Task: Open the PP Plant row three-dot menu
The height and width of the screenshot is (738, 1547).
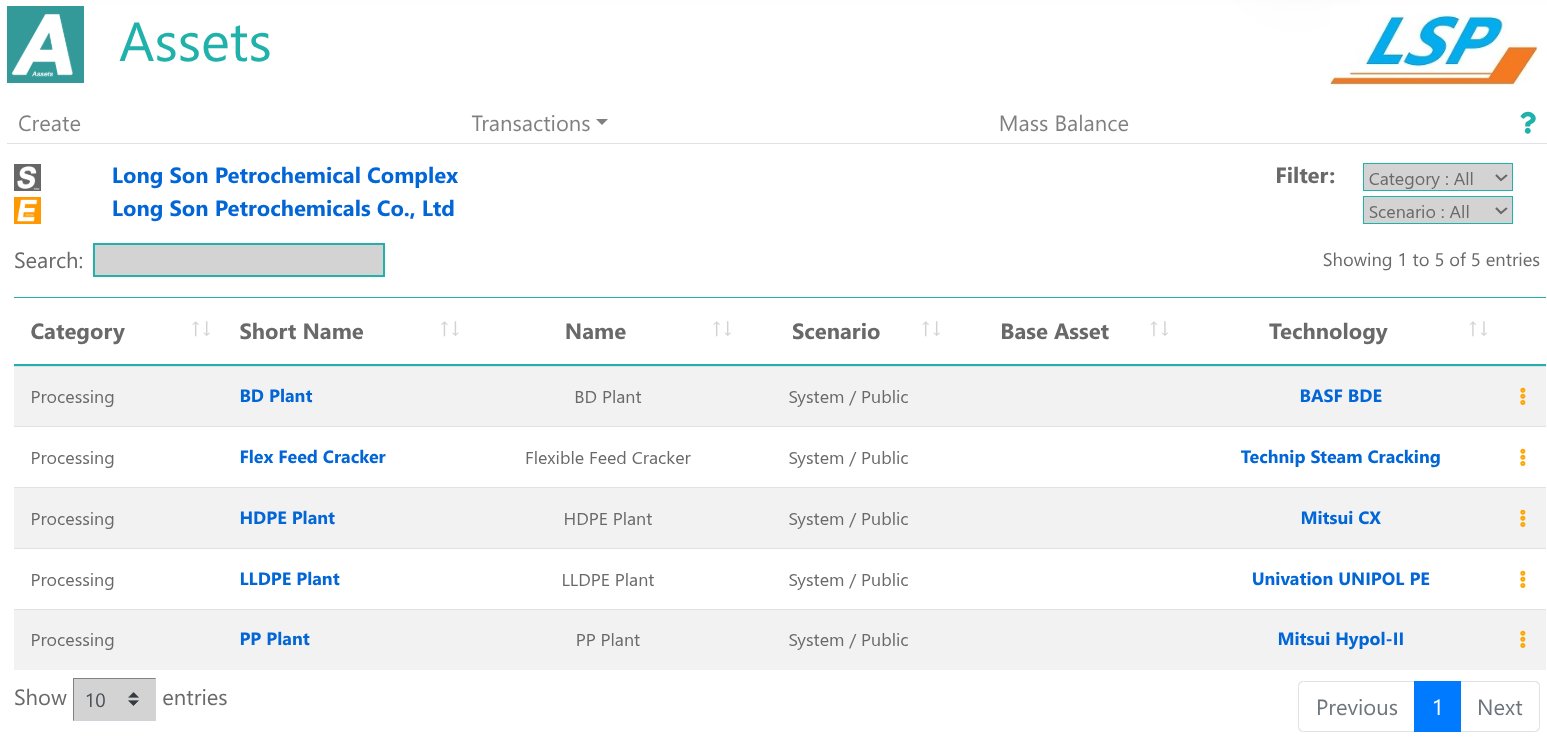Action: click(1522, 640)
